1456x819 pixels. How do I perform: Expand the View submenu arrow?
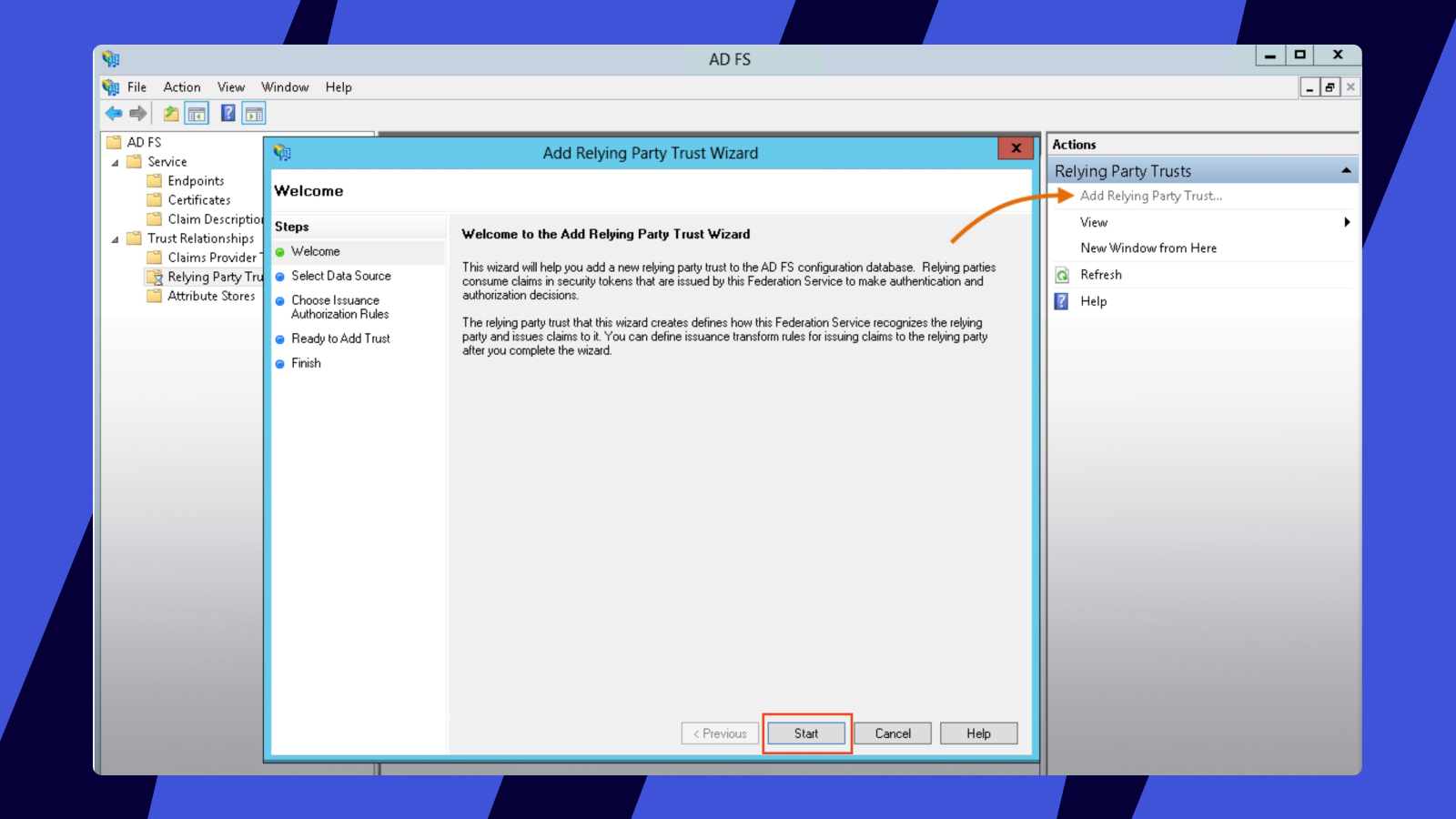click(1347, 222)
